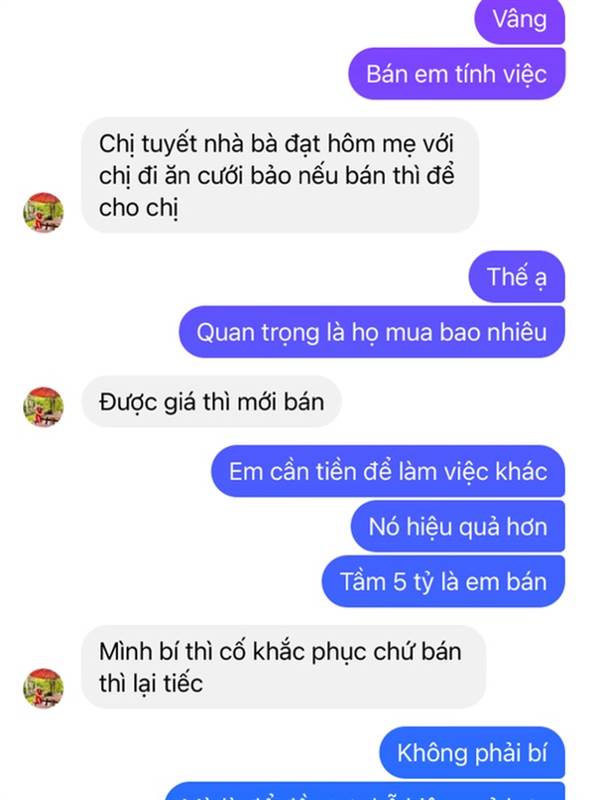Screen dimensions: 600x800
Task: Select the 'Thế ạ' sent message
Action: pos(517,277)
